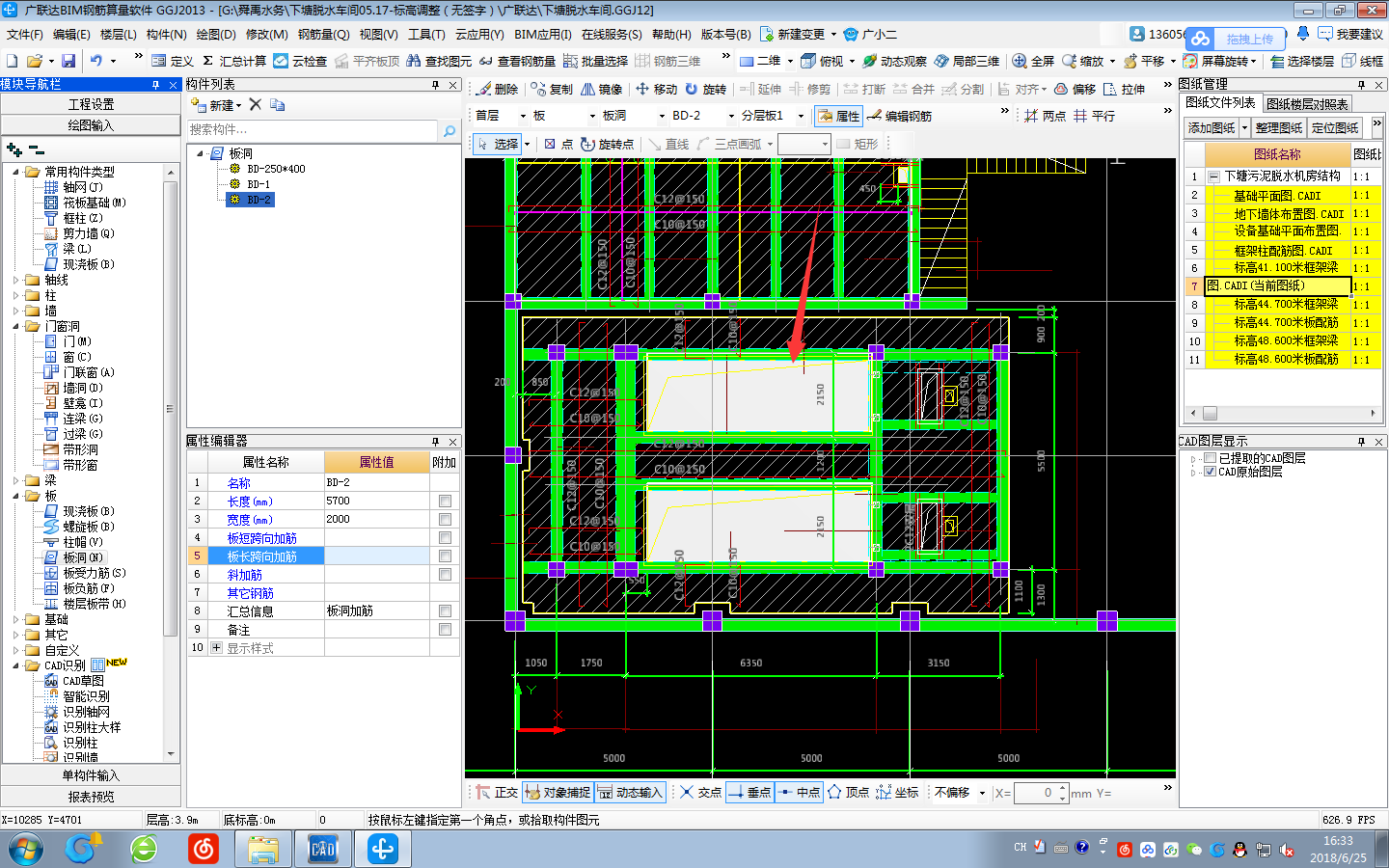This screenshot has height=868, width=1389.
Task: Toggle 长度 additional checkbox
Action: coord(445,502)
